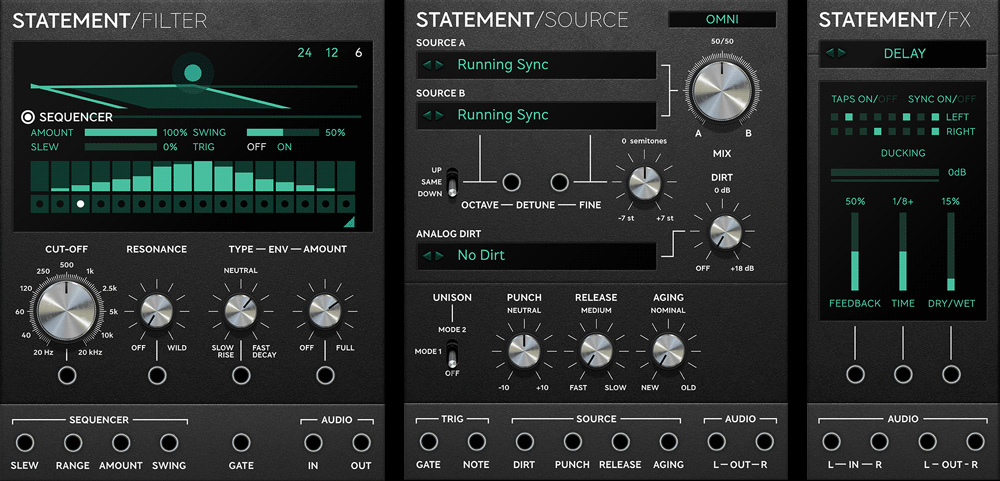
Task: Select previous Source B waveform arrow
Action: click(427, 115)
